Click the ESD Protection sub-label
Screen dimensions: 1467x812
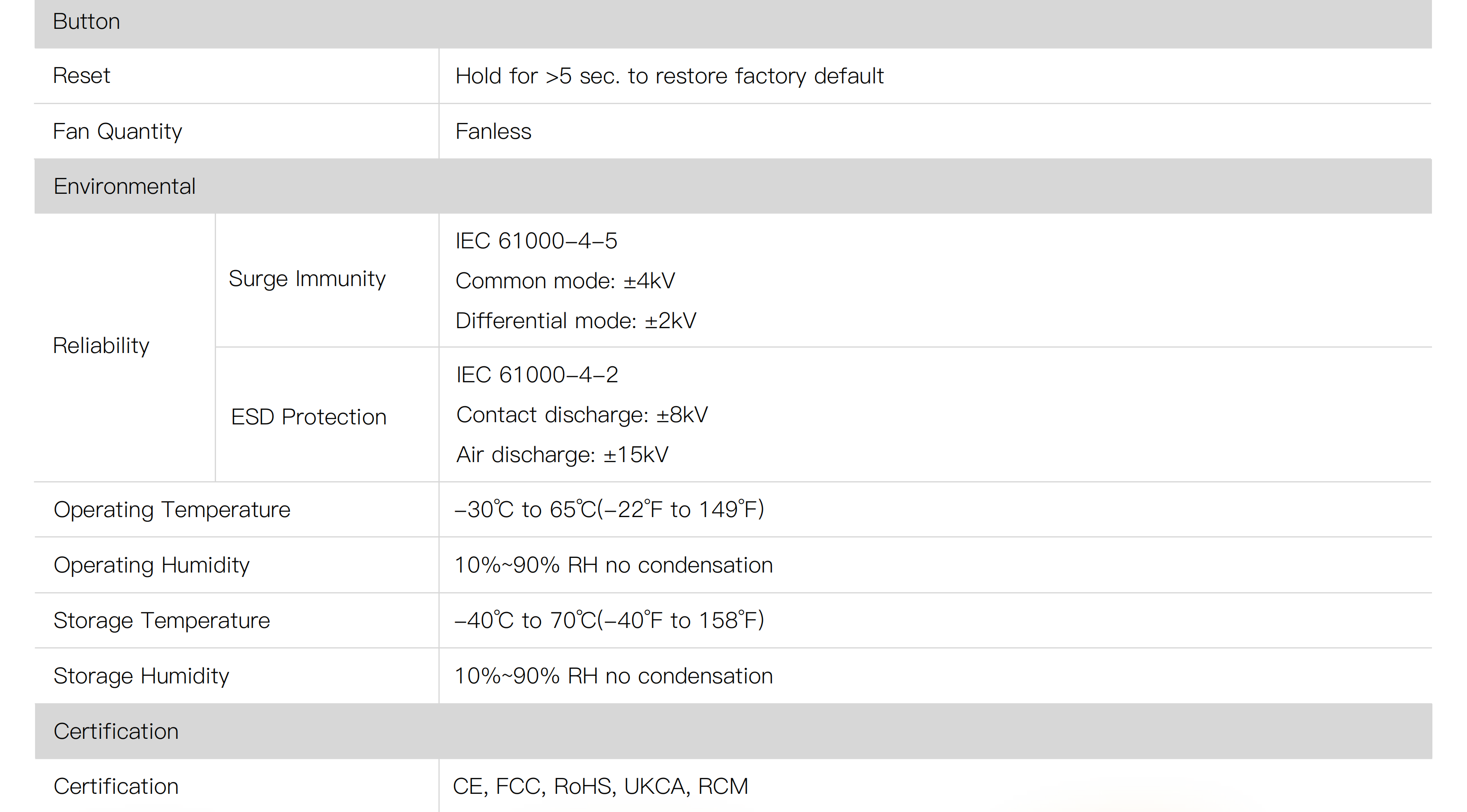[x=308, y=417]
